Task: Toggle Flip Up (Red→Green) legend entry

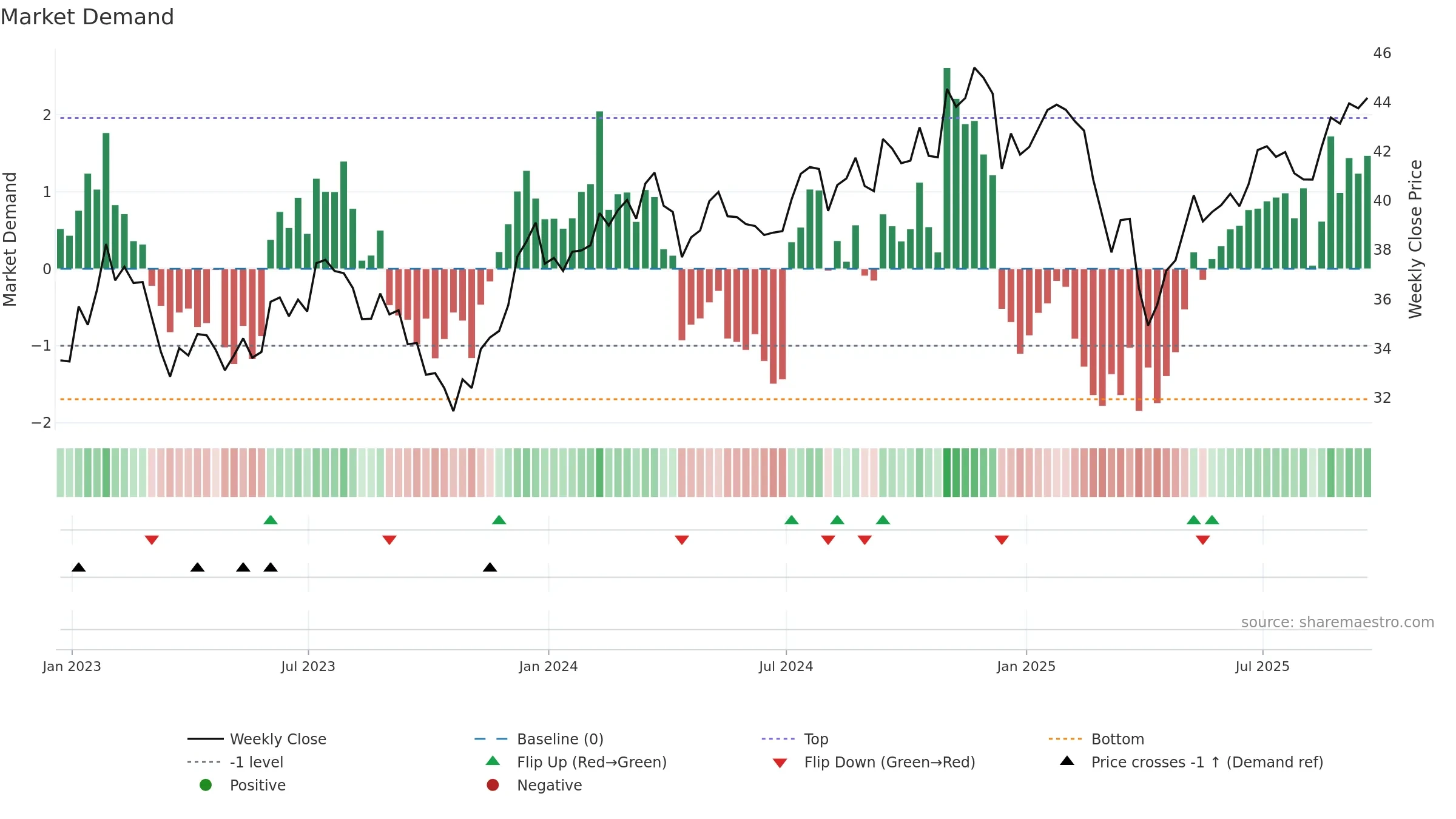Action: pyautogui.click(x=576, y=762)
